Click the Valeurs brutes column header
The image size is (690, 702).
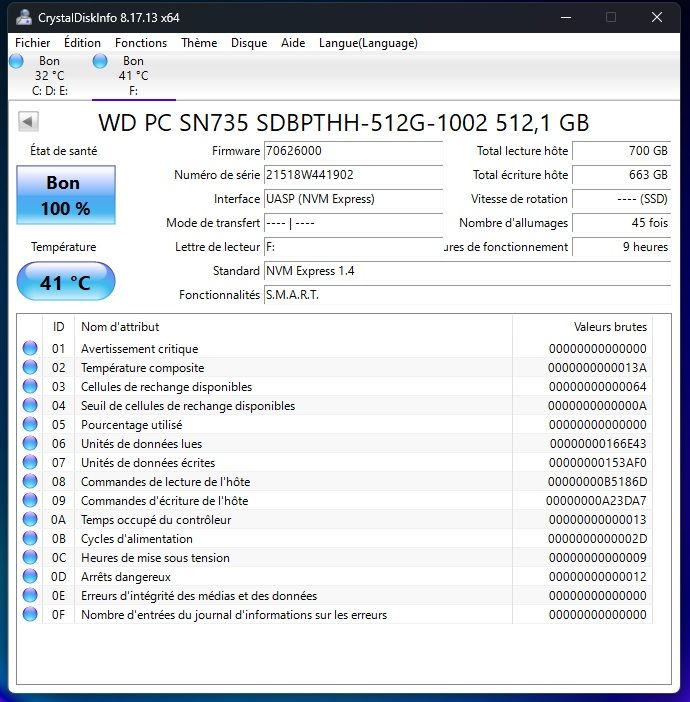[583, 327]
